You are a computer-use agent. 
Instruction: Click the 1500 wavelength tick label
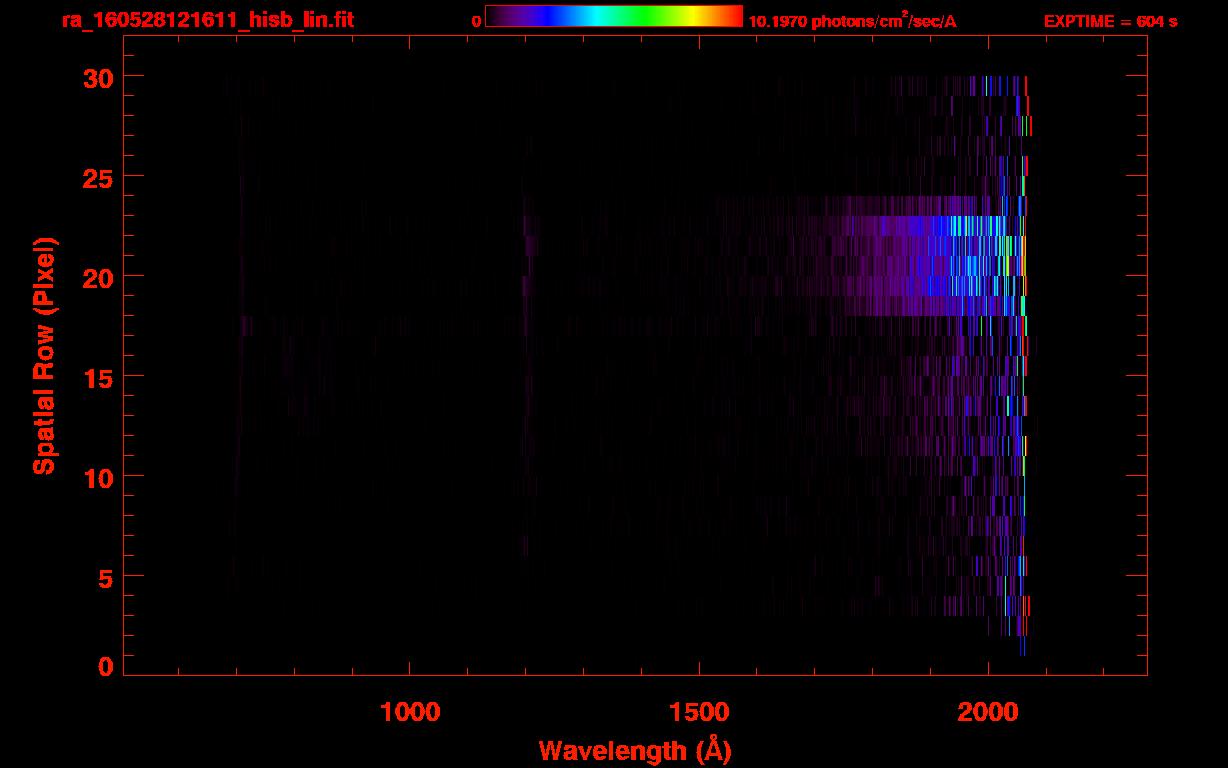(x=699, y=712)
